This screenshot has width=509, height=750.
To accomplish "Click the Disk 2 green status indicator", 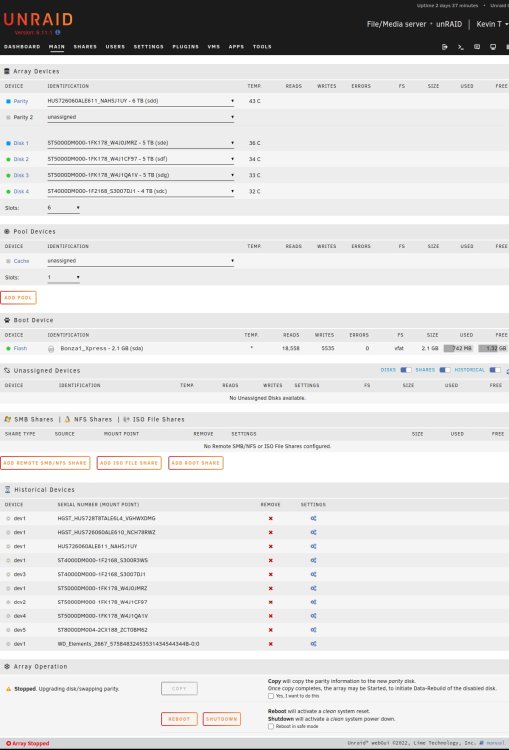I will coord(8,159).
